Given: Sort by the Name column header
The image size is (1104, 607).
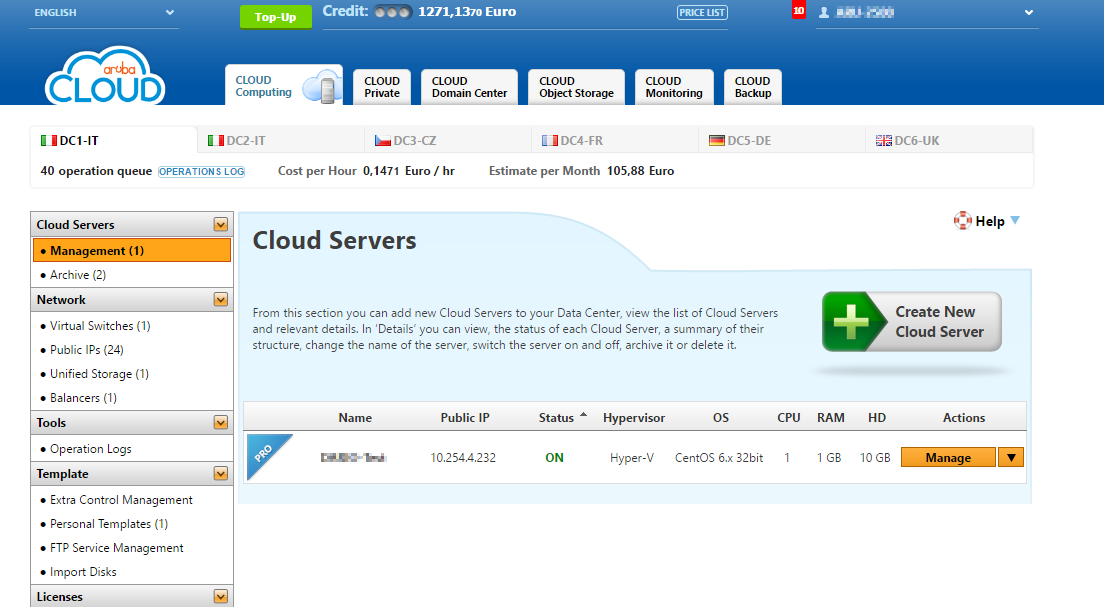Looking at the screenshot, I should [355, 418].
